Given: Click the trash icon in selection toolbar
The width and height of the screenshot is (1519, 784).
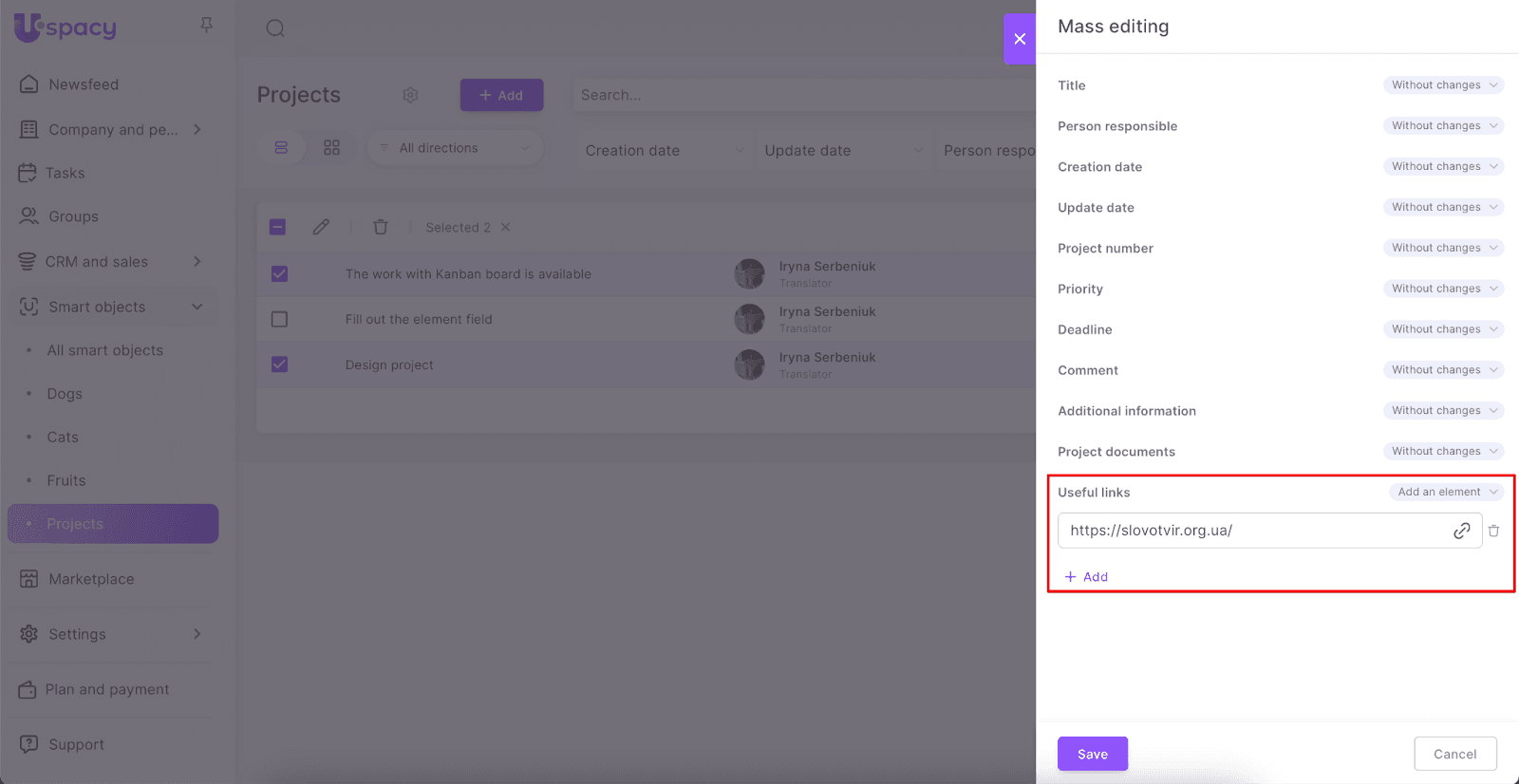Looking at the screenshot, I should coord(381,227).
